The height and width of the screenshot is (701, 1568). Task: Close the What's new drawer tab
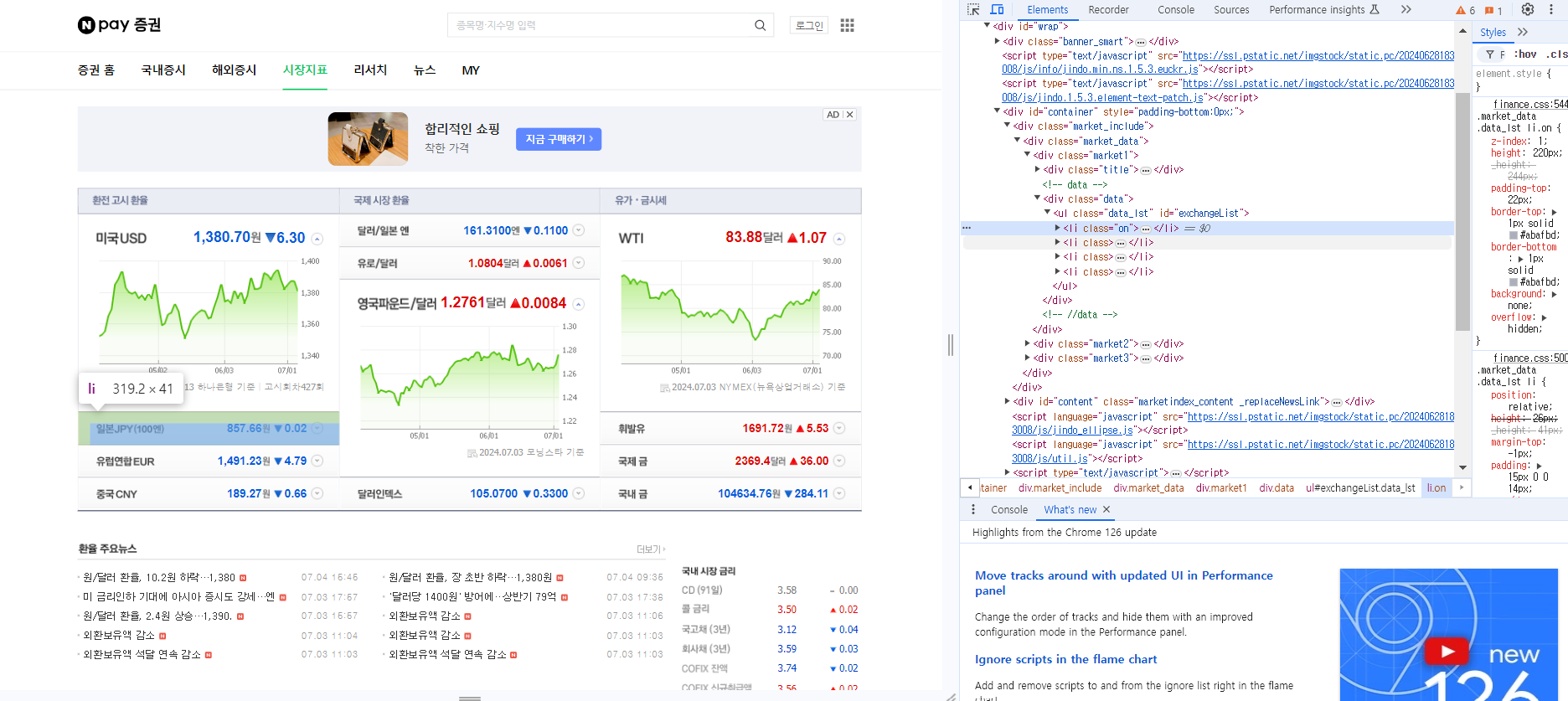1106,509
